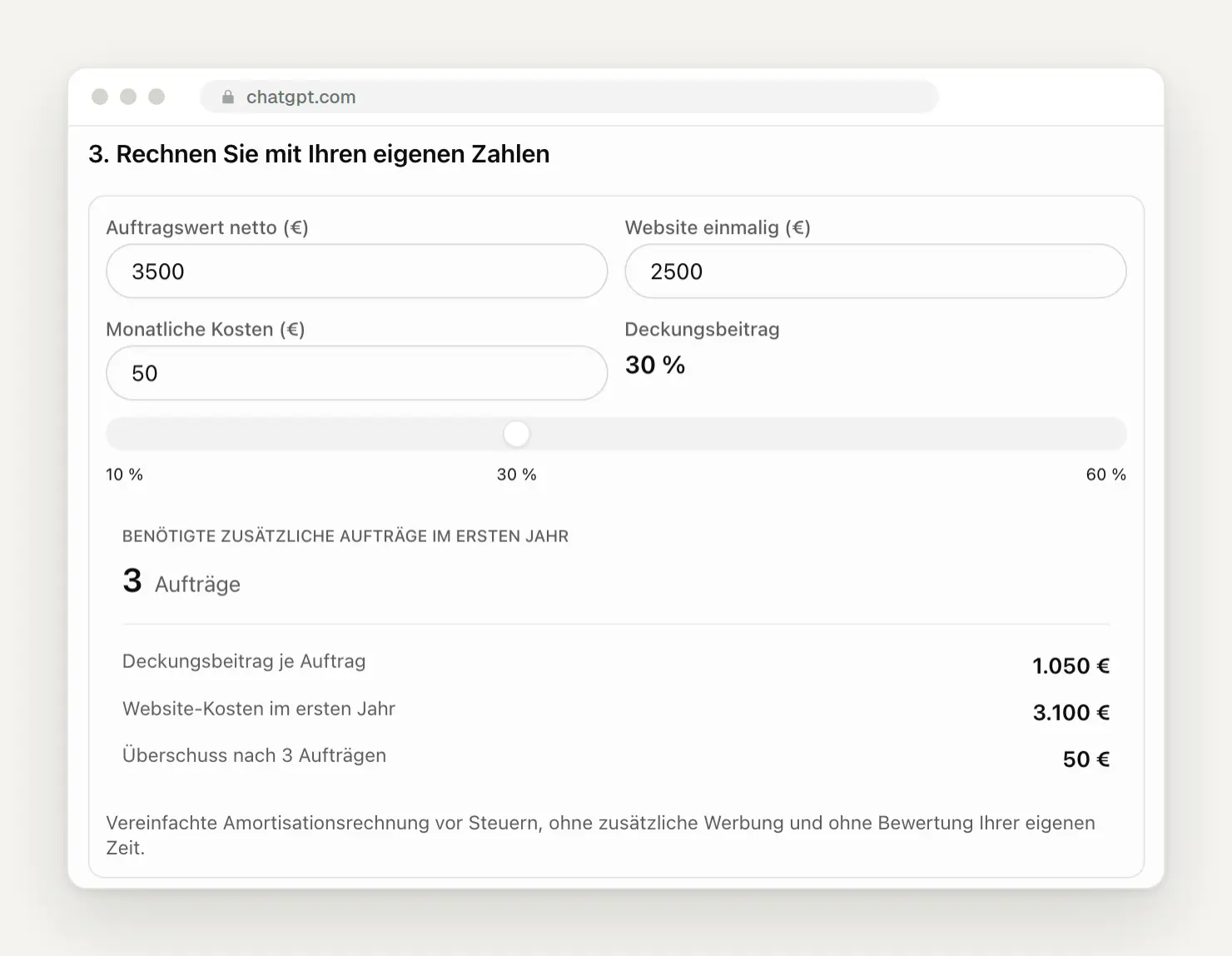1232x956 pixels.
Task: Click the bold "30 %" Deckungsbeitrag value
Action: [655, 365]
